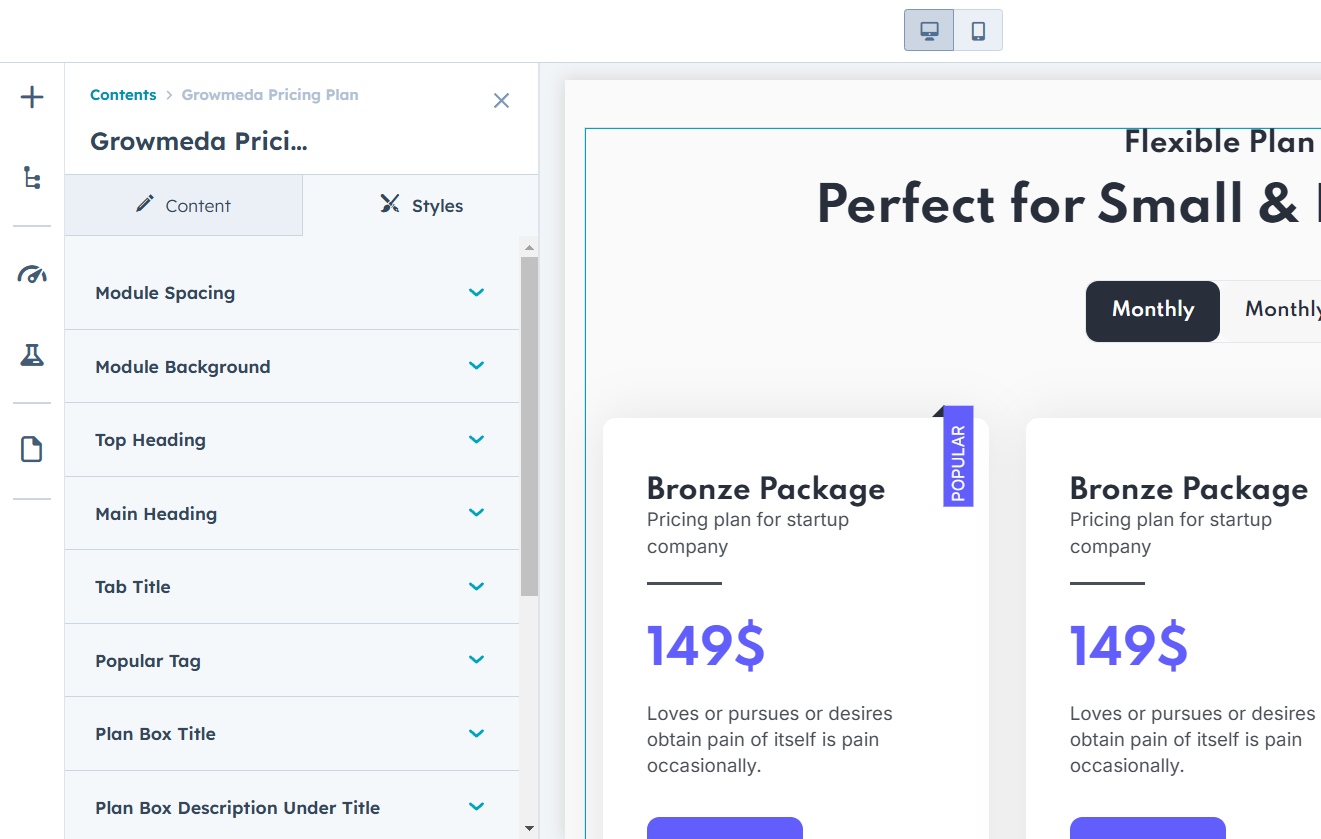Switch to mobile preview view
Image resolution: width=1321 pixels, height=839 pixels.
[978, 30]
